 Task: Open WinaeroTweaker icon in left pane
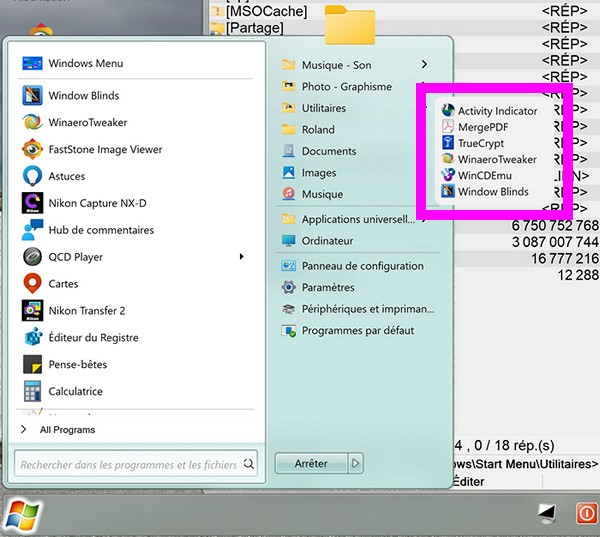tap(32, 122)
